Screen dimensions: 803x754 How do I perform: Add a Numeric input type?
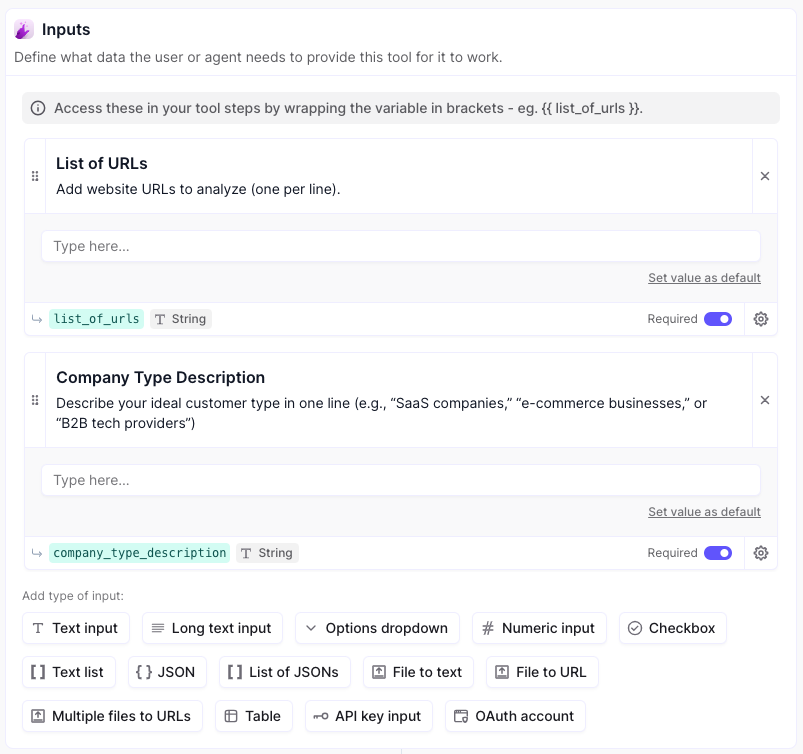point(539,628)
